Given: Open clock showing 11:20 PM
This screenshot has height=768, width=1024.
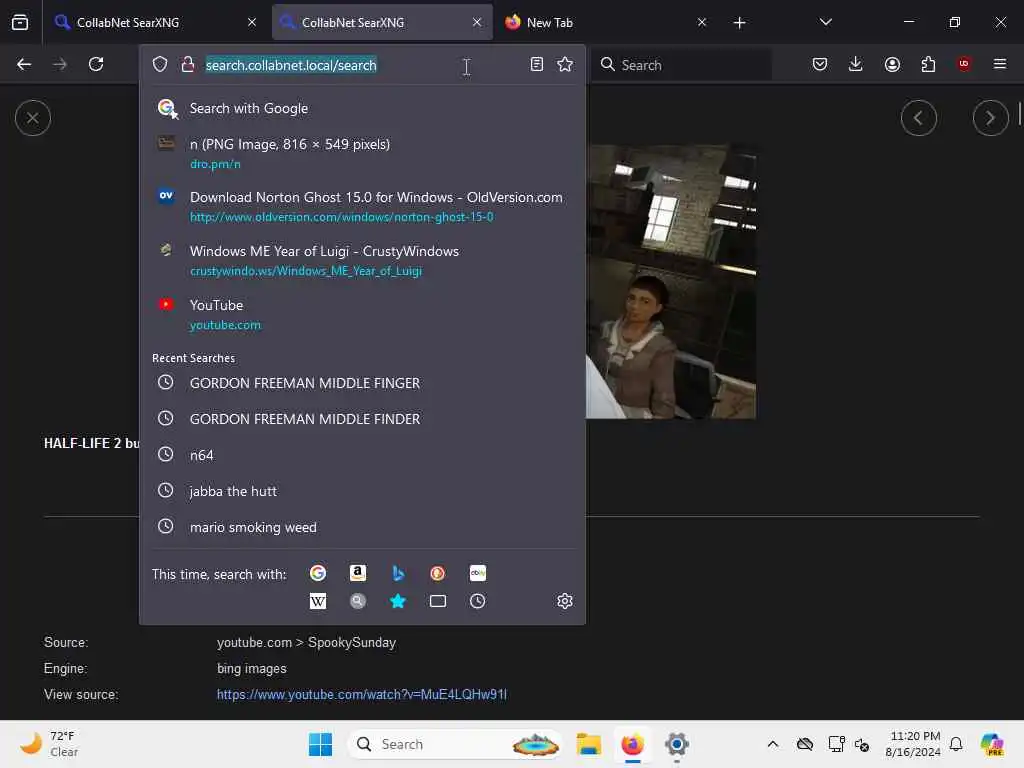Looking at the screenshot, I should pyautogui.click(x=913, y=744).
